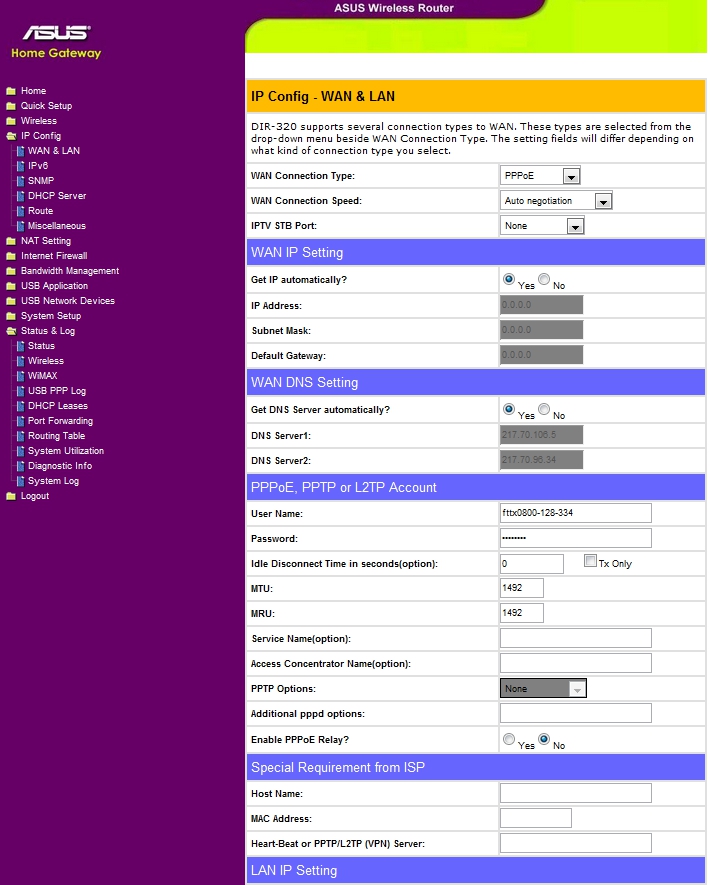Image resolution: width=710 pixels, height=885 pixels.
Task: Click the folder icon next to Internet Firewall
Action: pyautogui.click(x=10, y=256)
